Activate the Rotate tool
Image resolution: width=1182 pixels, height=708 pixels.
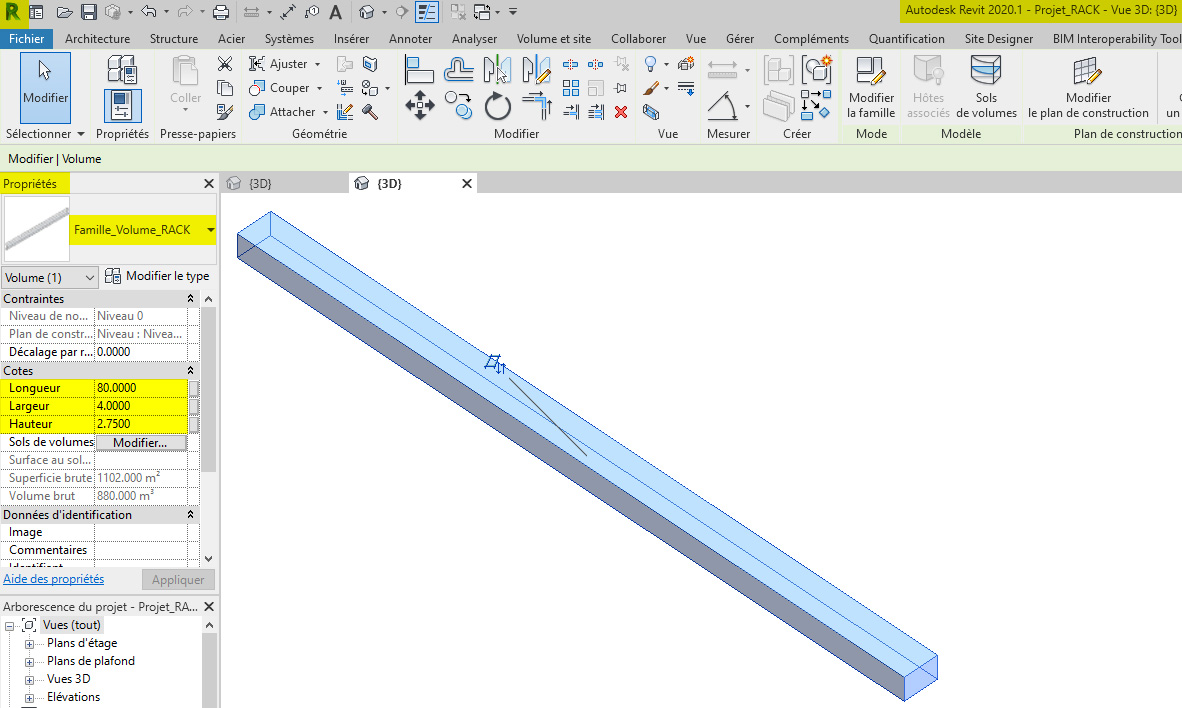498,105
